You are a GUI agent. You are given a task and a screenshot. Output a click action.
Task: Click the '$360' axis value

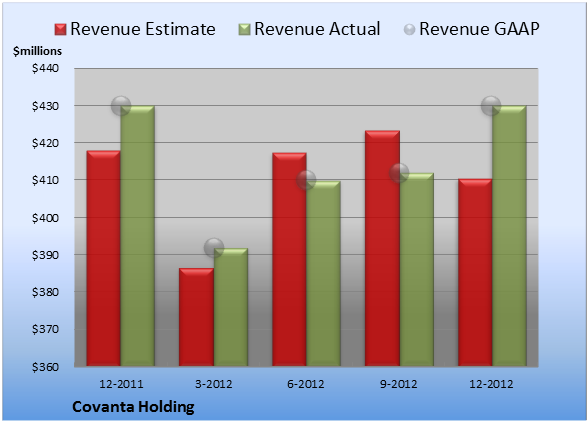click(x=45, y=366)
